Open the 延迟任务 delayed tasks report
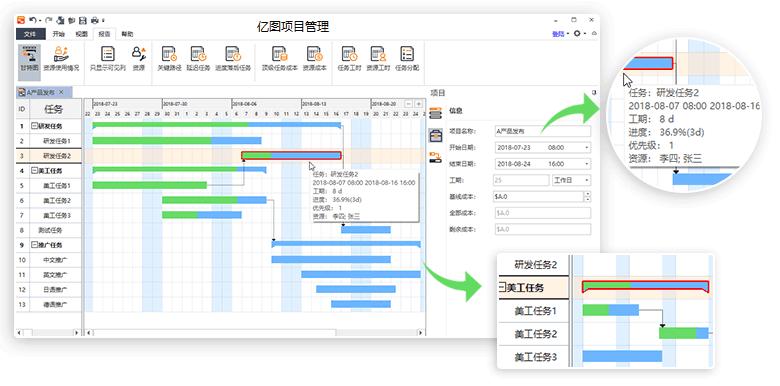This screenshot has width=780, height=386. tap(198, 58)
